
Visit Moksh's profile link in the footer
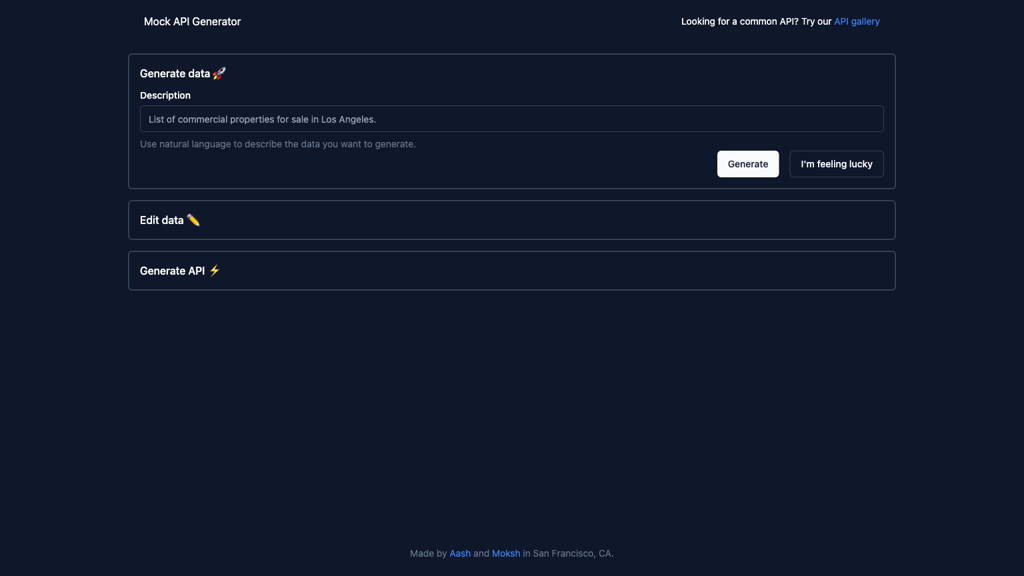point(505,553)
